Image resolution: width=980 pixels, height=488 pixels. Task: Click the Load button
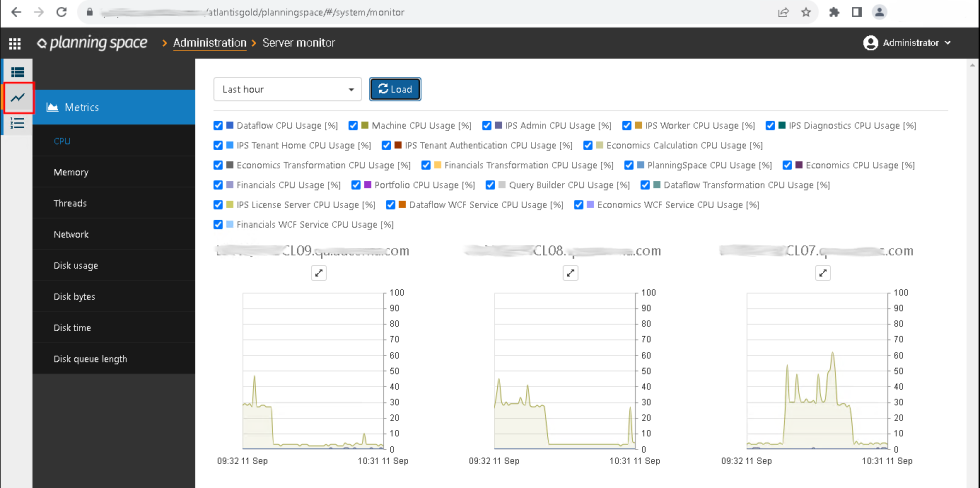[x=395, y=89]
